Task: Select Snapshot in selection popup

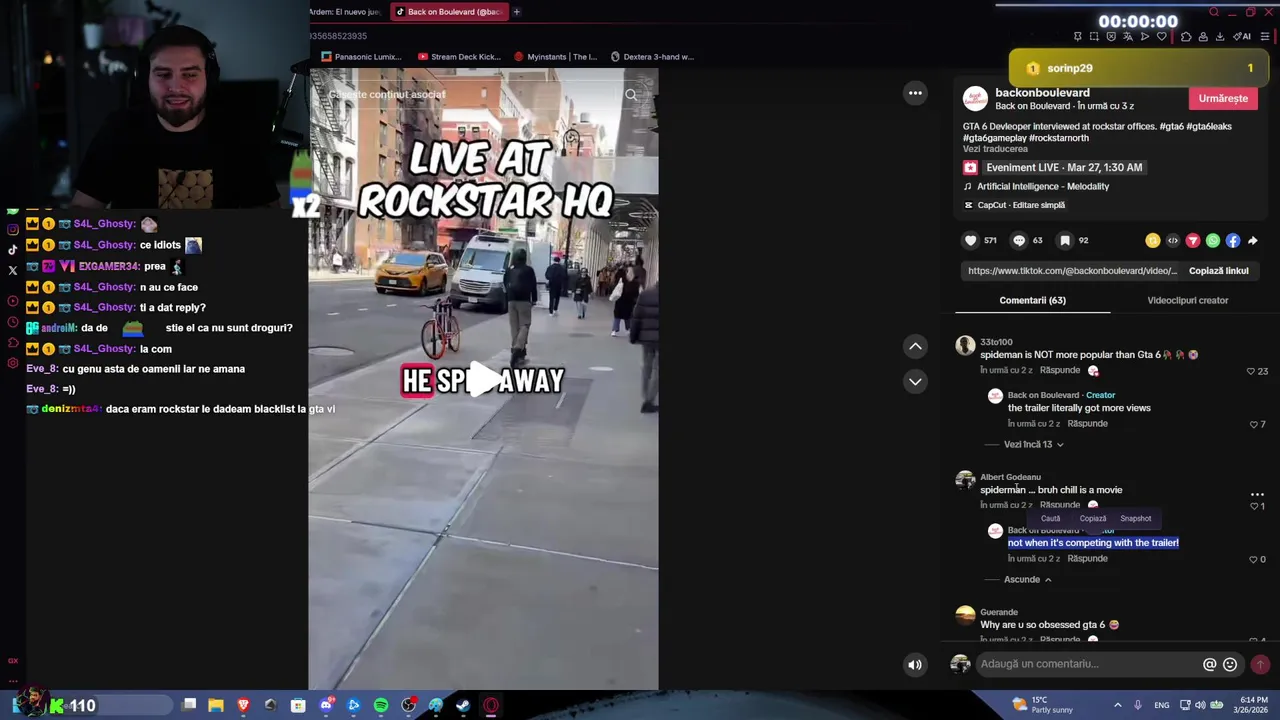Action: click(x=1136, y=518)
